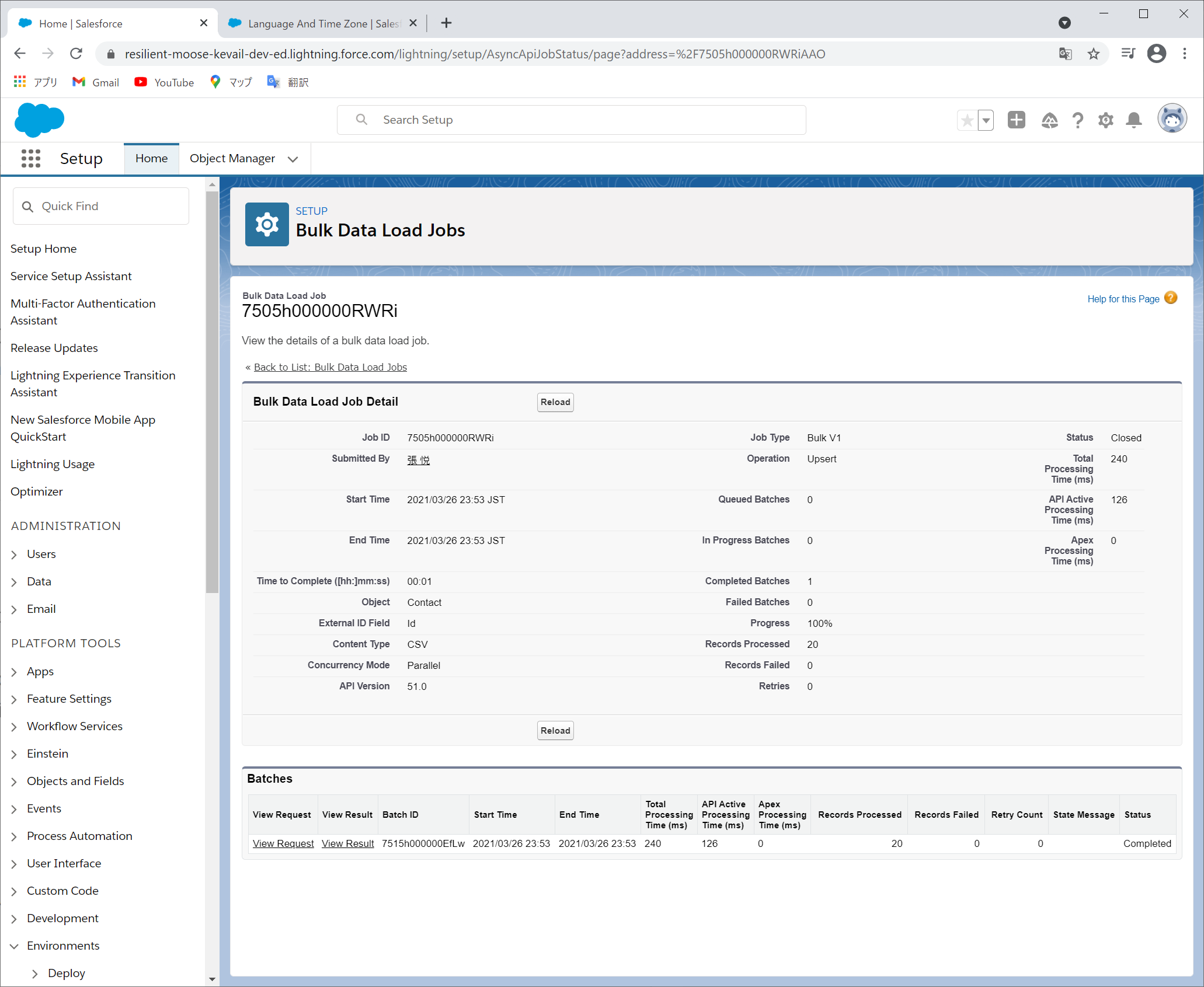Click the favorites star icon in header
The image size is (1204, 987).
point(967,120)
